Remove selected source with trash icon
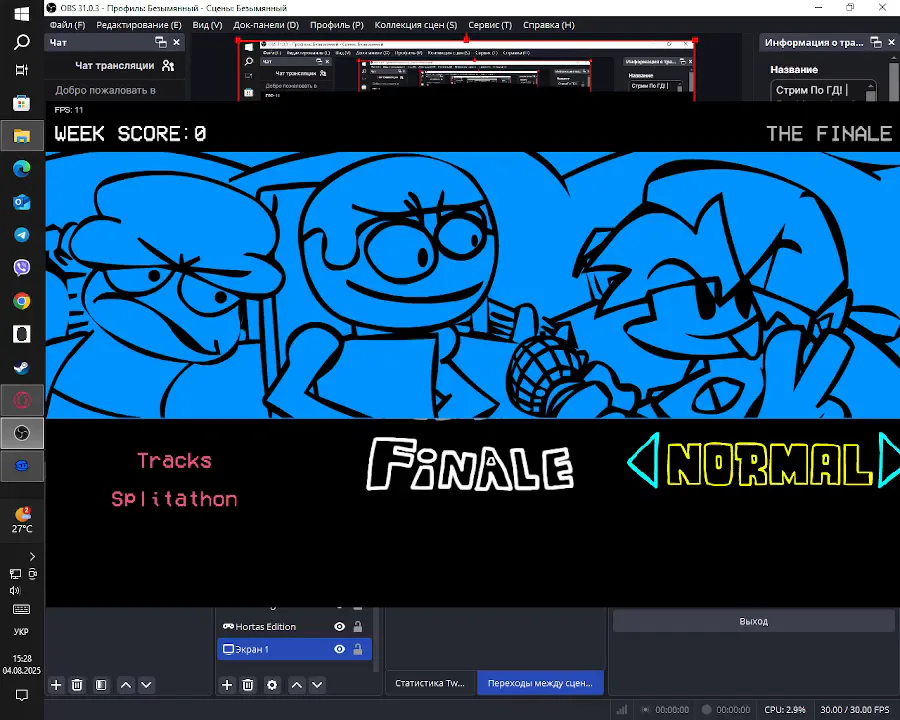 pyautogui.click(x=248, y=684)
